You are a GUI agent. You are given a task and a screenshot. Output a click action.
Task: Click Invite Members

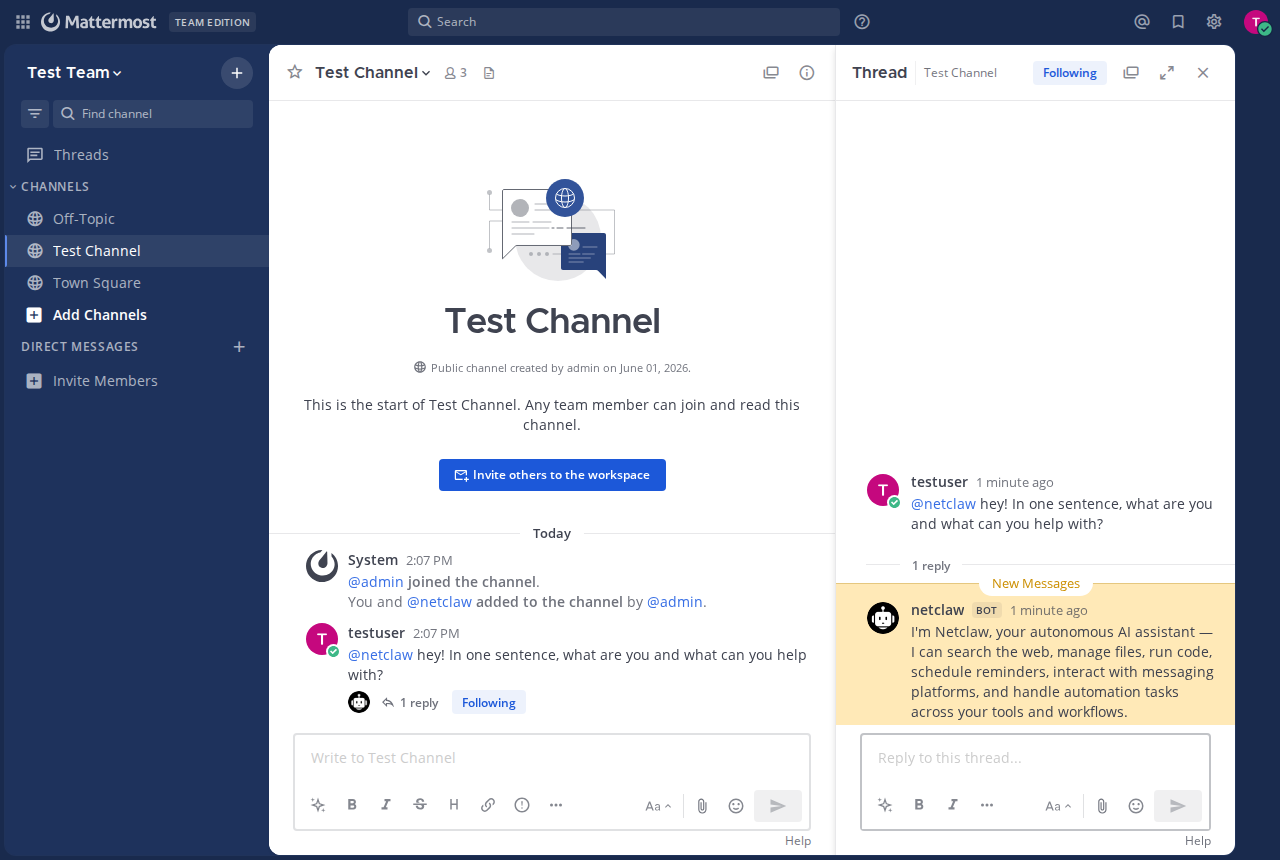(136, 381)
